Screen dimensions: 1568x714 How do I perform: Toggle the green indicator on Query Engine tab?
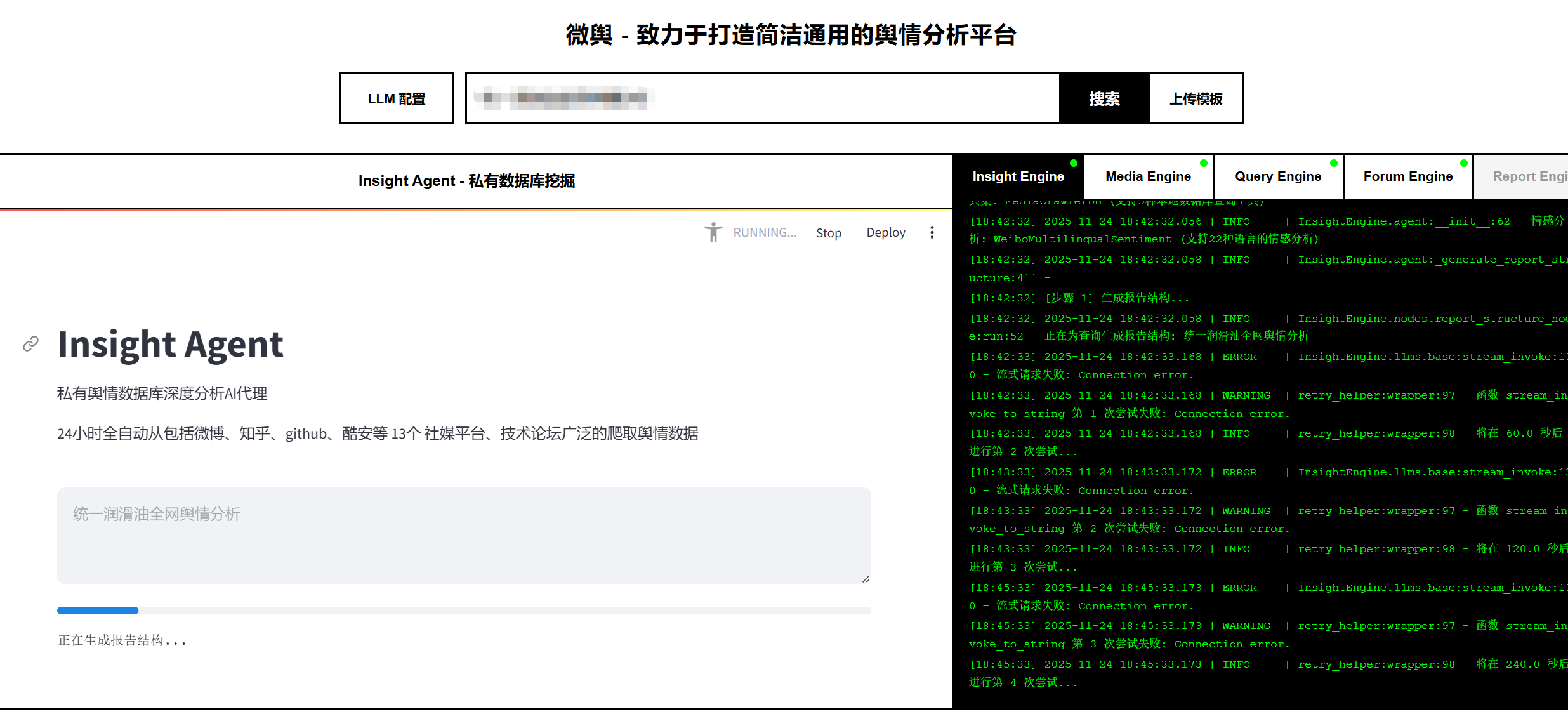pos(1333,162)
